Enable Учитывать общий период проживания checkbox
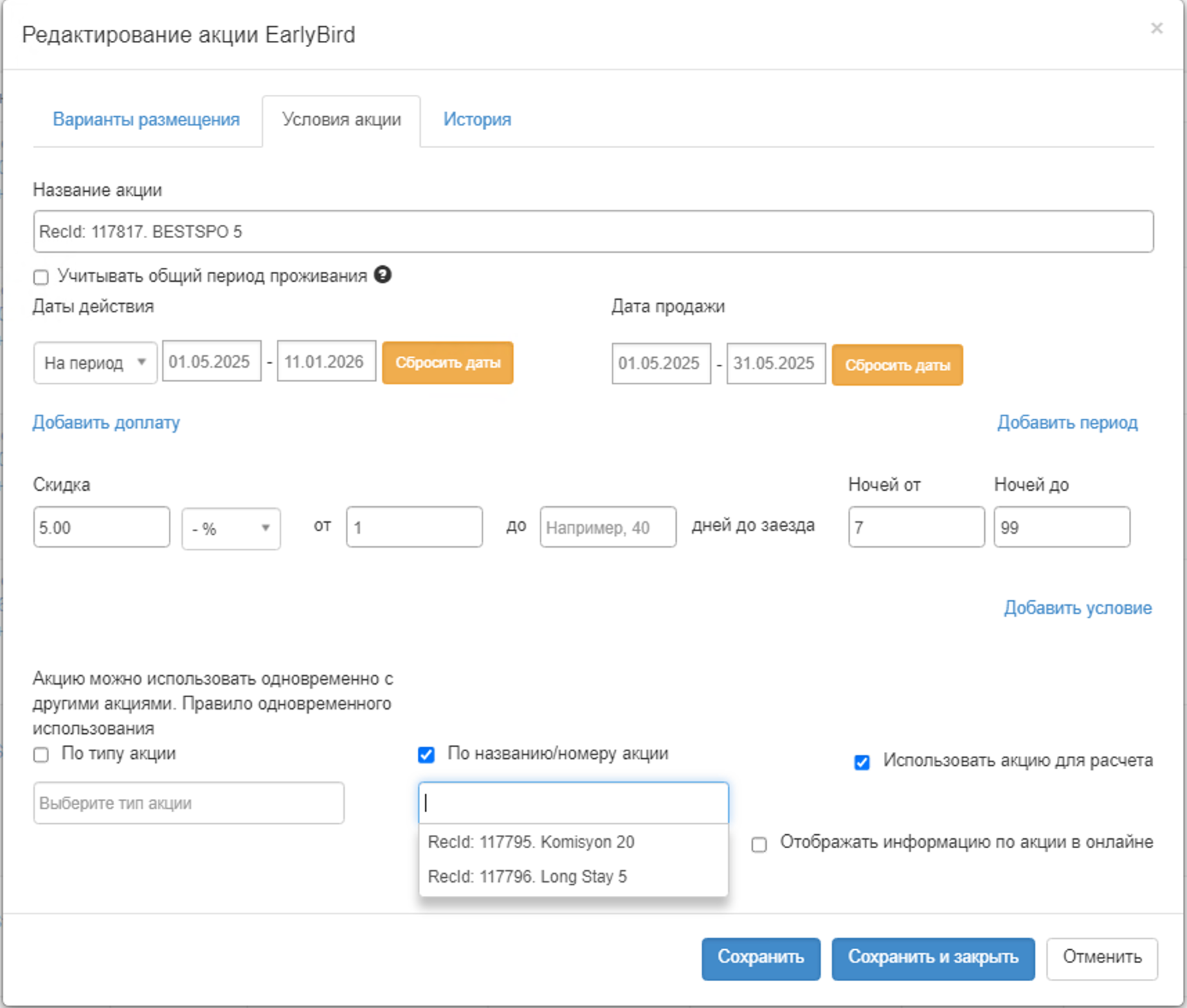1187x1008 pixels. (x=42, y=278)
